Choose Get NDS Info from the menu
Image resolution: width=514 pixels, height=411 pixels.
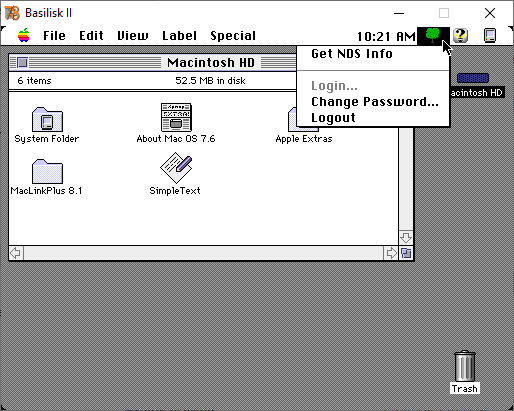[x=373, y=54]
